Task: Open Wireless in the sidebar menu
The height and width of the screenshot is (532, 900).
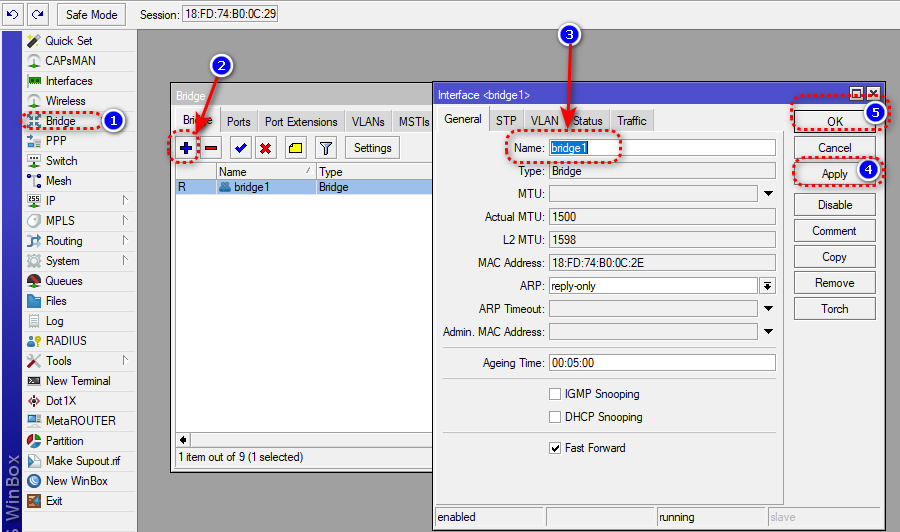Action: (x=65, y=101)
